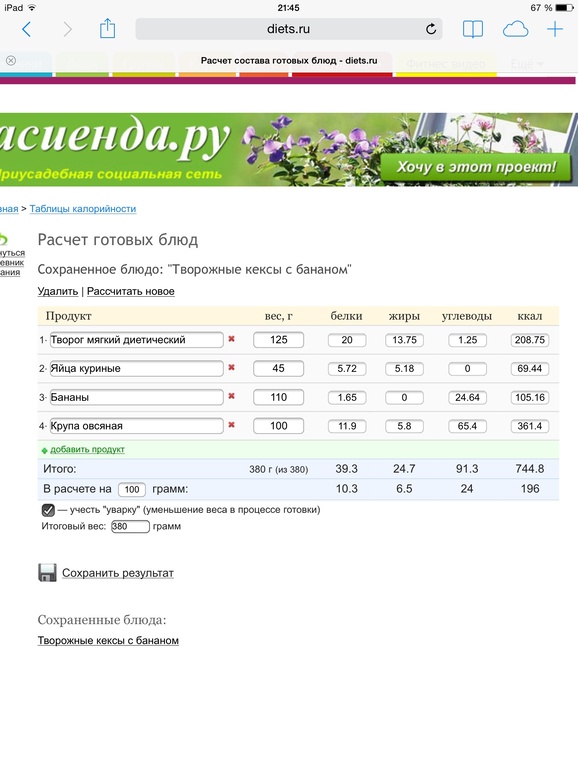Select carbs value 24.64 for Бананы
The height and width of the screenshot is (770, 578).
(x=467, y=397)
